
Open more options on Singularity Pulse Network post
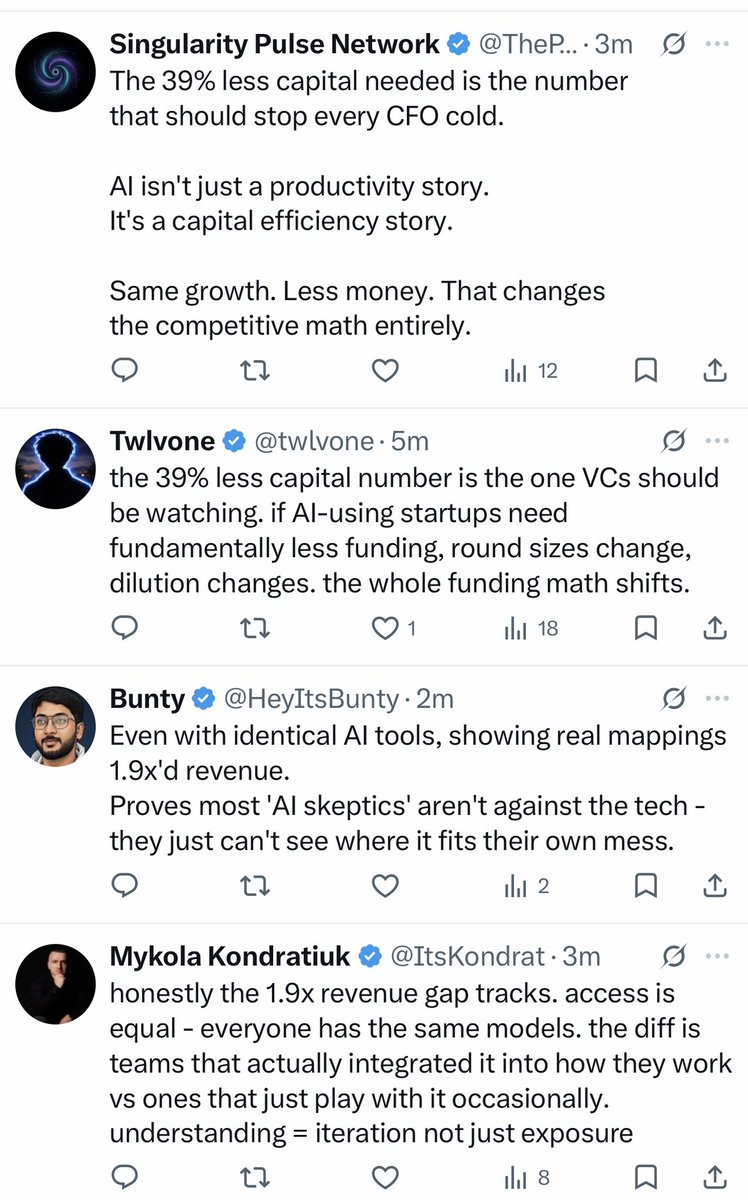[x=717, y=44]
